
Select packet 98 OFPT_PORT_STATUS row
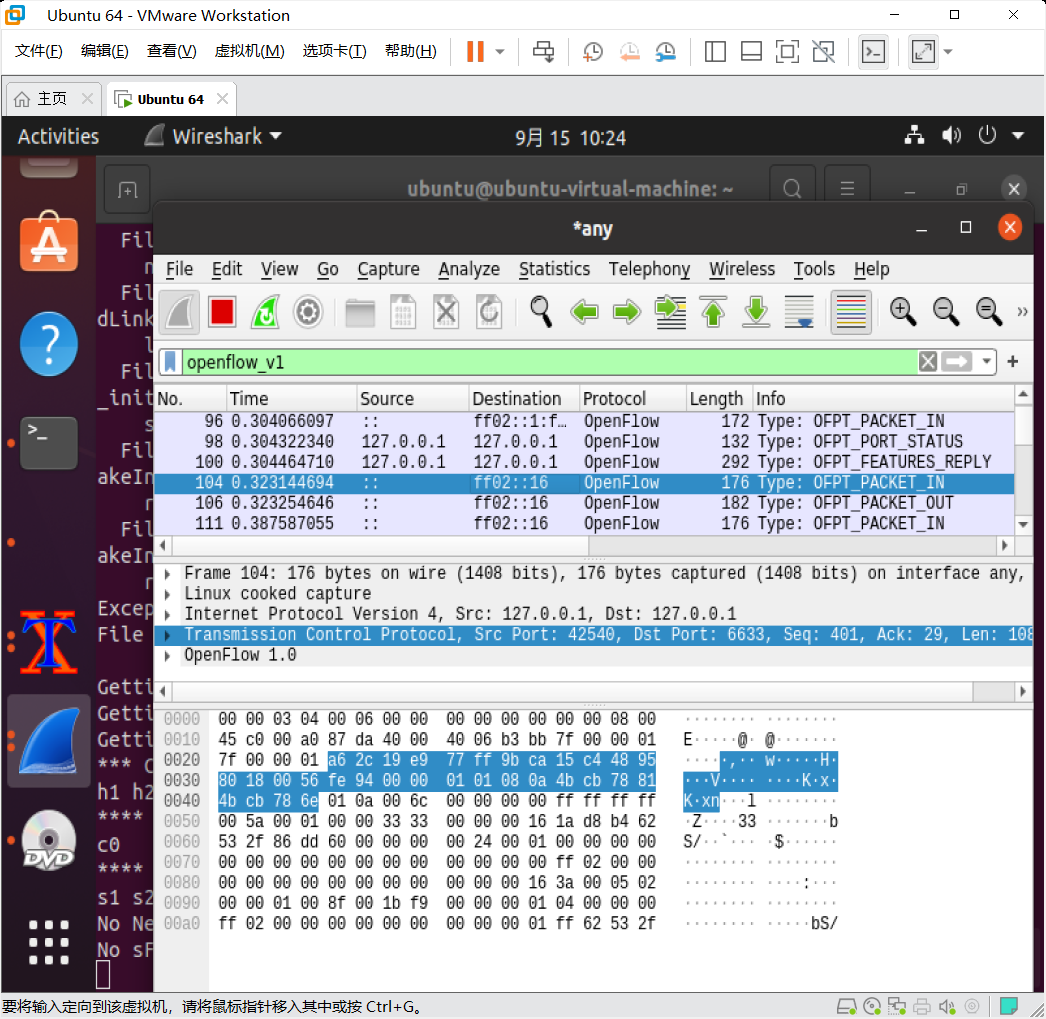584,441
